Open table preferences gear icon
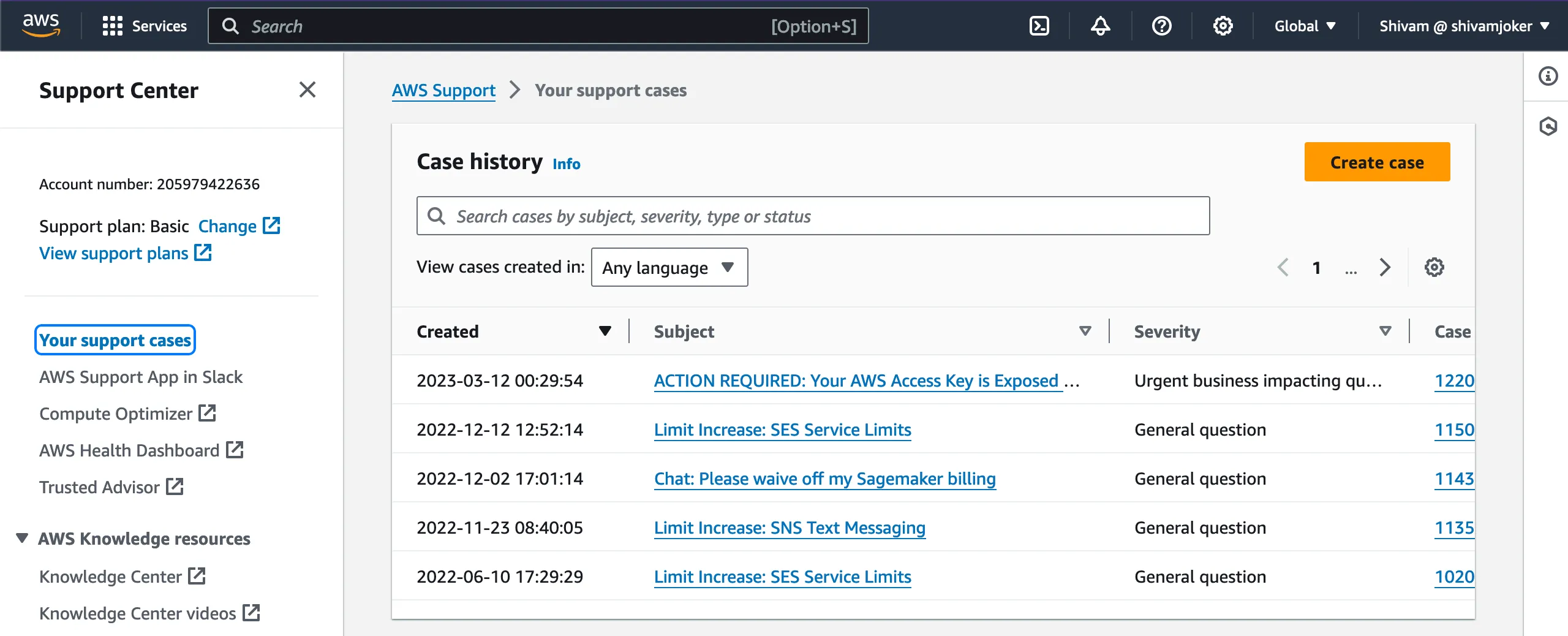1568x636 pixels. point(1434,267)
